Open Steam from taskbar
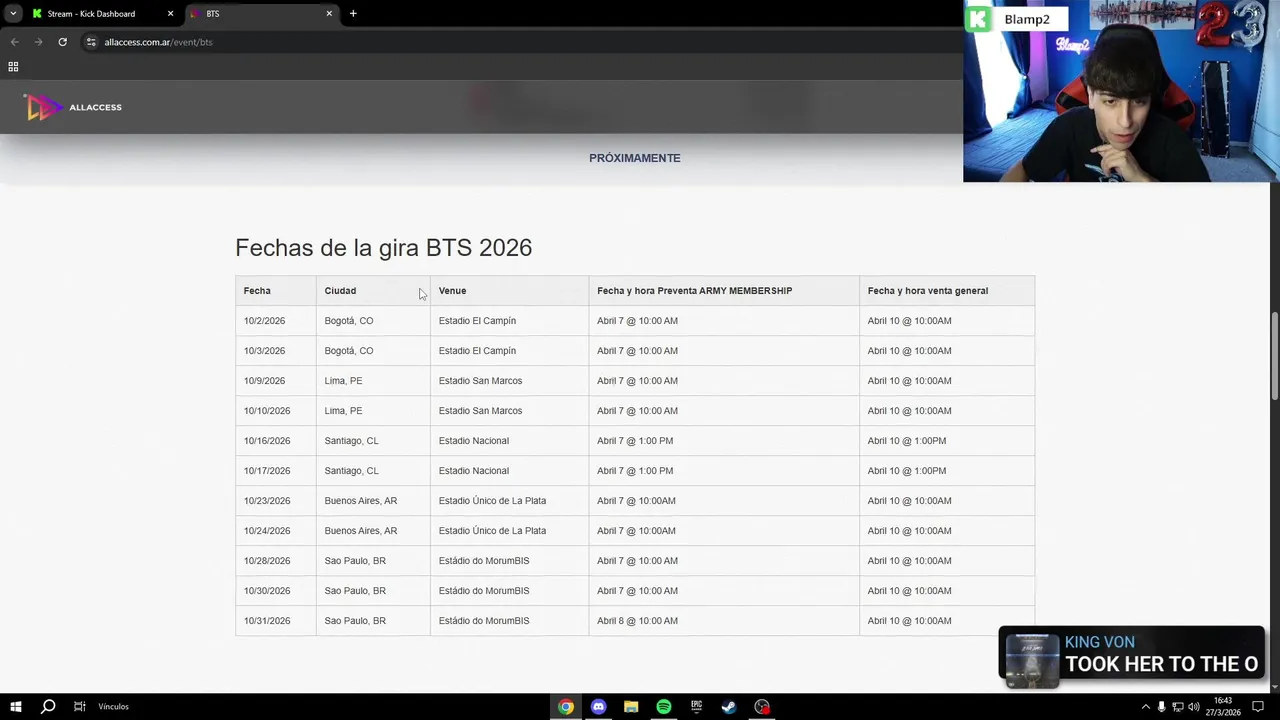Image resolution: width=1280 pixels, height=720 pixels. pos(729,707)
